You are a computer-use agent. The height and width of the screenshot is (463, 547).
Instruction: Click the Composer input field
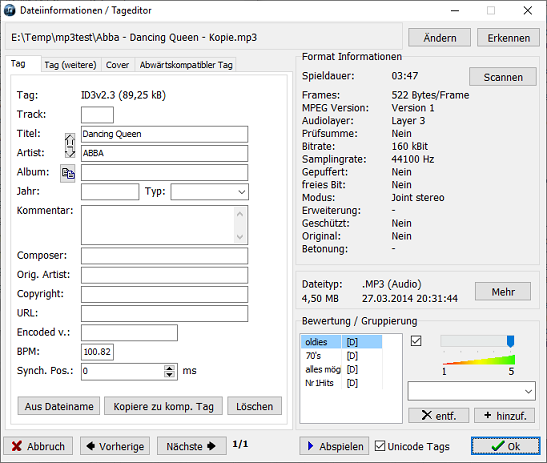click(164, 256)
